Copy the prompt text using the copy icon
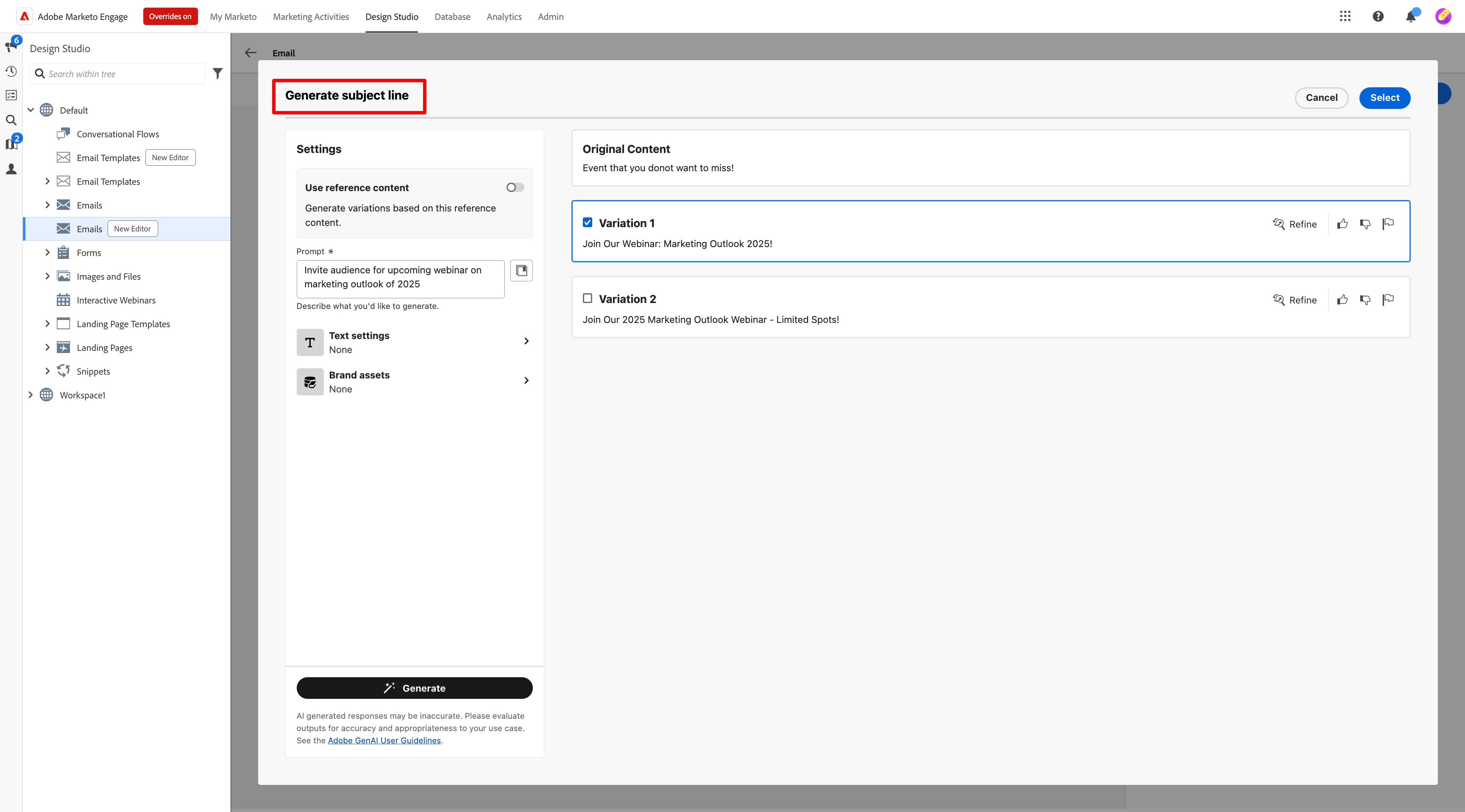 point(521,270)
